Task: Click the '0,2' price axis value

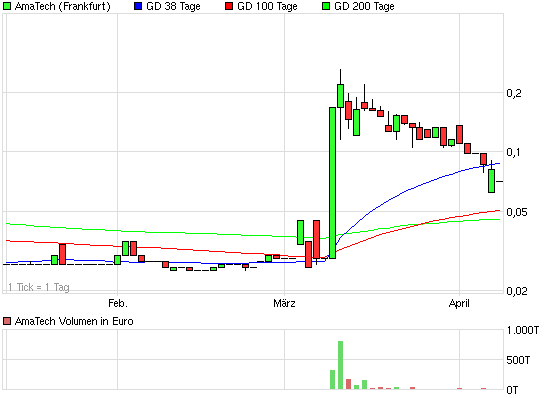Action: click(514, 93)
